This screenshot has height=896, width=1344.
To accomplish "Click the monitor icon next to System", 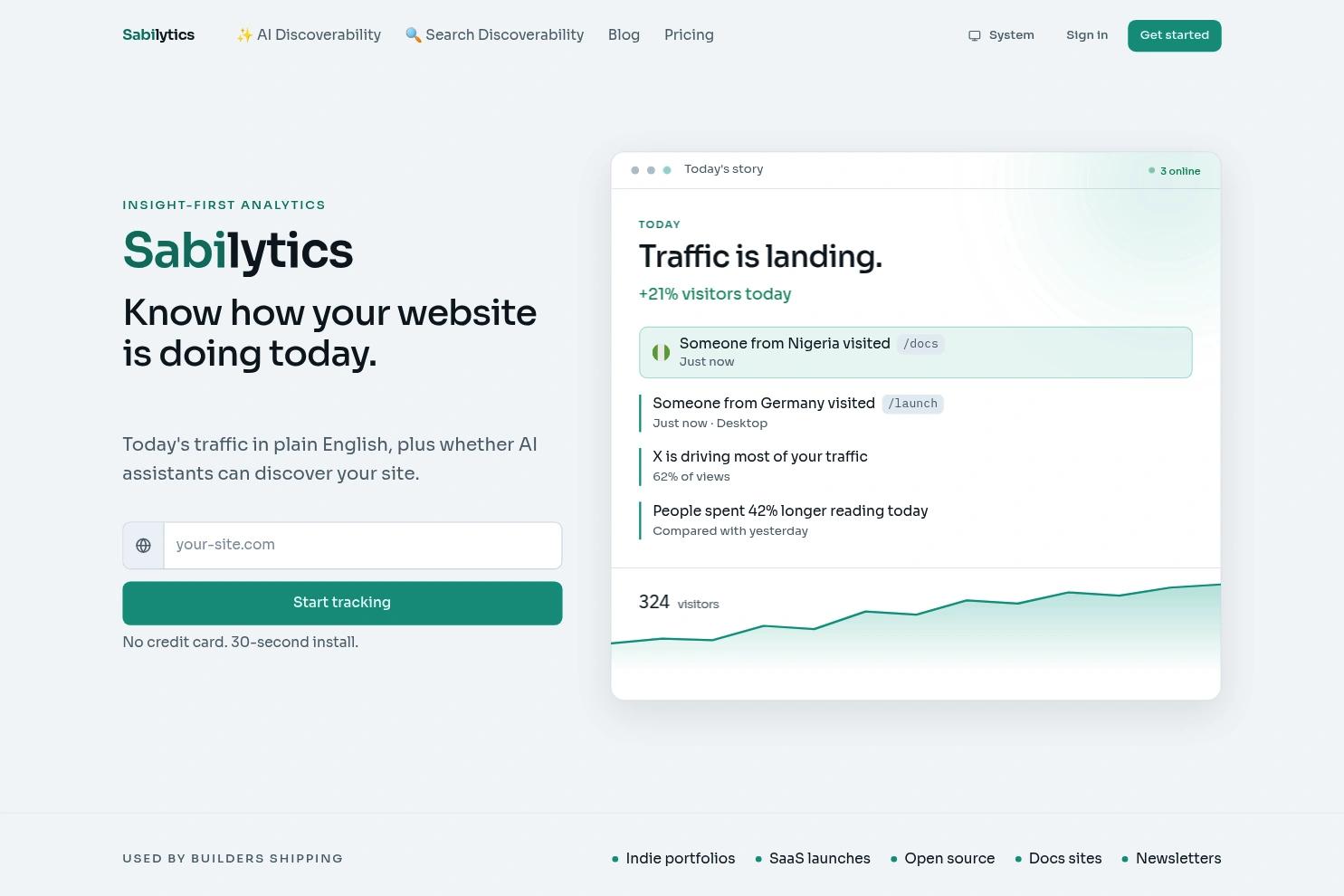I will click(x=975, y=36).
